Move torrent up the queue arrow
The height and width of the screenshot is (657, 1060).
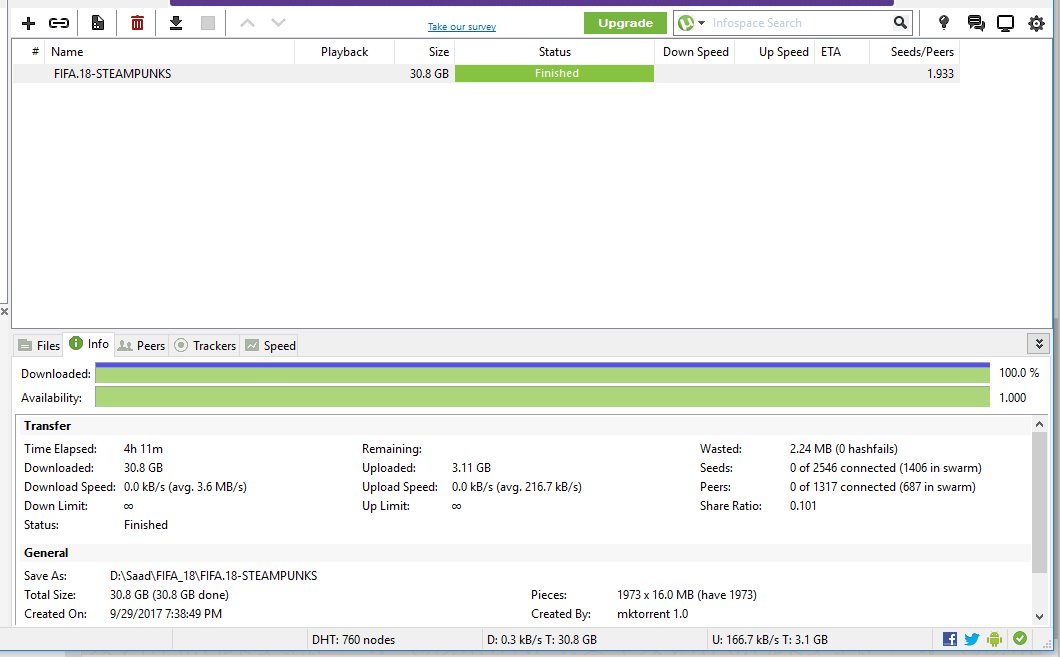pos(247,23)
